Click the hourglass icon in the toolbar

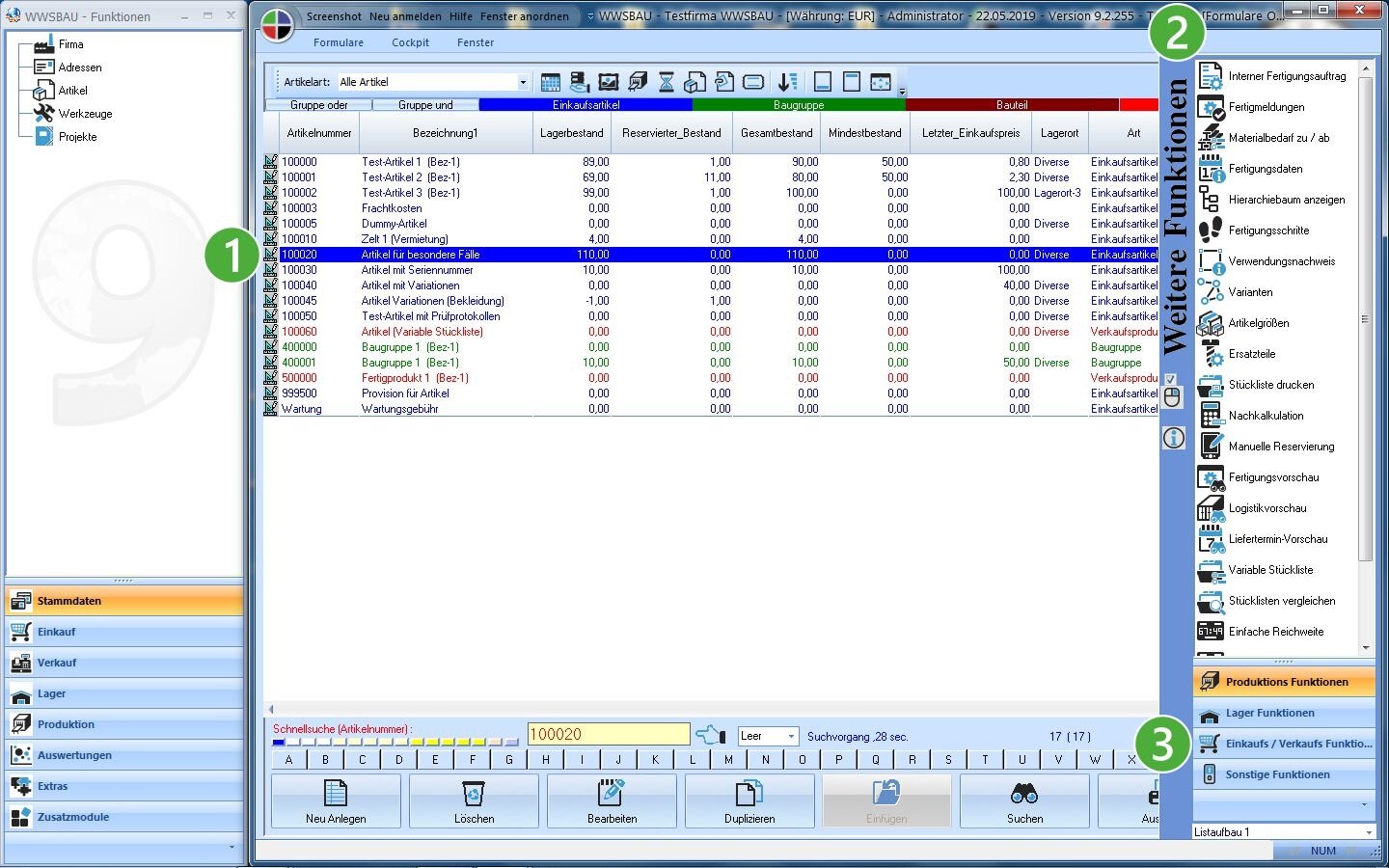pyautogui.click(x=667, y=82)
